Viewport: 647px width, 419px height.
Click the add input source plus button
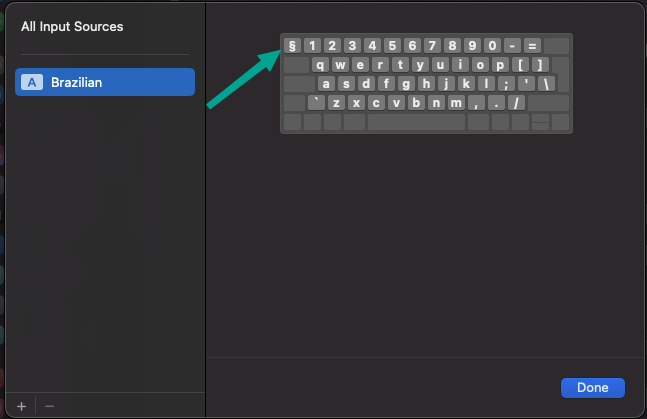(22, 406)
